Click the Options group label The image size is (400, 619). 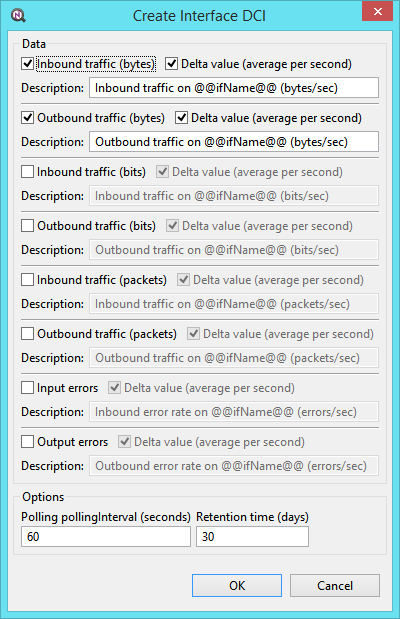pyautogui.click(x=43, y=497)
